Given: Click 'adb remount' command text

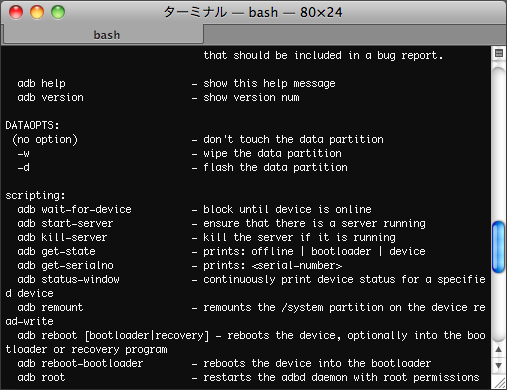Looking at the screenshot, I should click(50, 307).
